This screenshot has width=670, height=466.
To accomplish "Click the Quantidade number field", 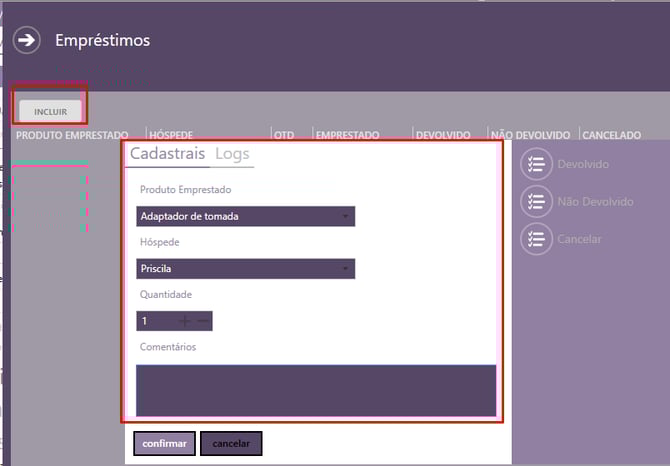I will point(155,321).
